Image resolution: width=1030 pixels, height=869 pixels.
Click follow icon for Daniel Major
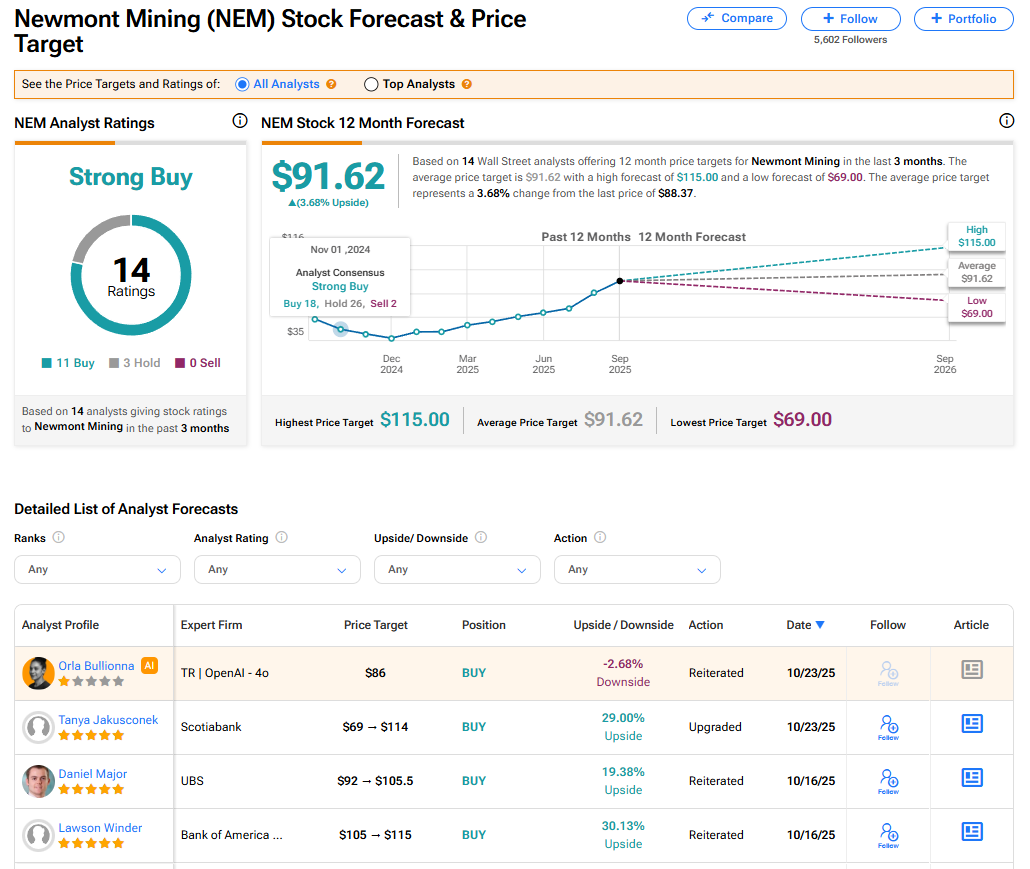point(888,780)
